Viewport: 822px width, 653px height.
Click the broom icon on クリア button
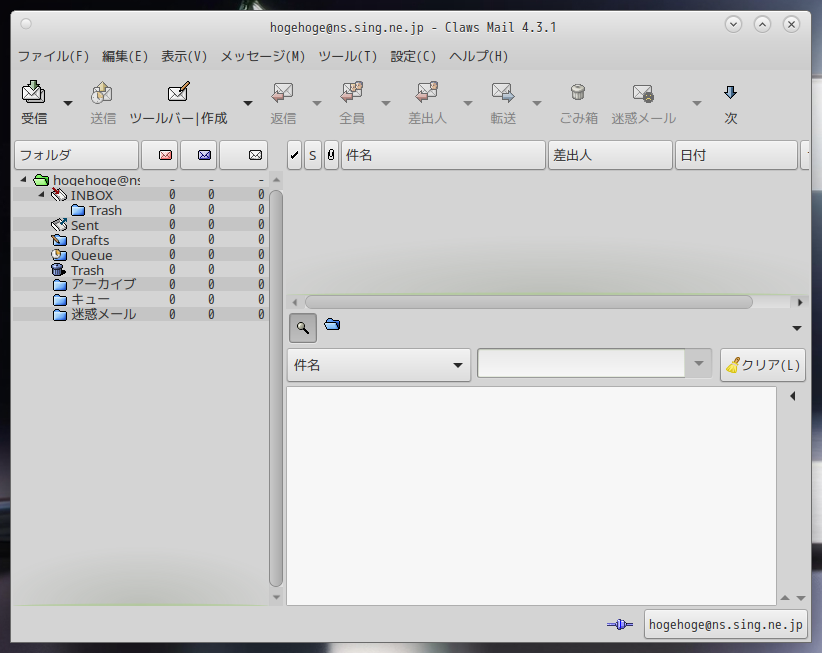[x=732, y=365]
